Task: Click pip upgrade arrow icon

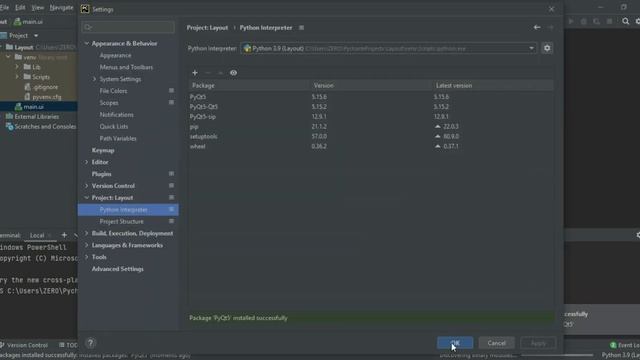Action: pos(438,127)
